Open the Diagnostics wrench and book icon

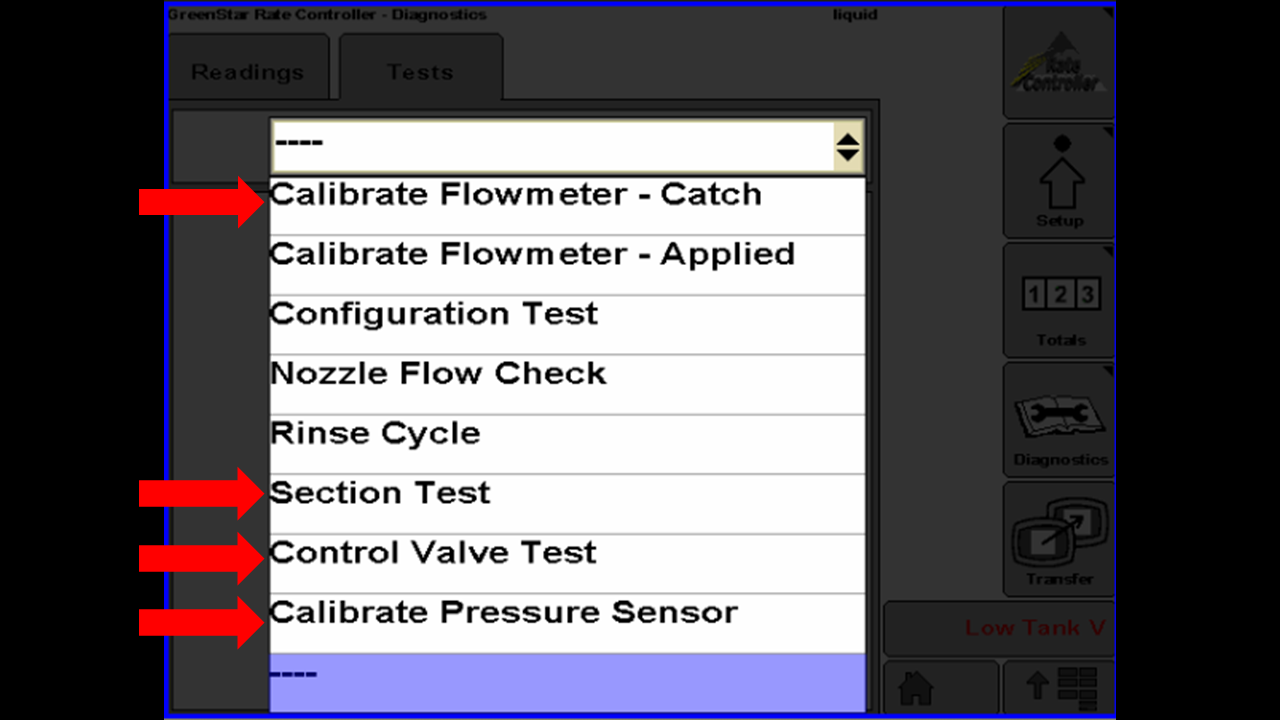pyautogui.click(x=1059, y=419)
